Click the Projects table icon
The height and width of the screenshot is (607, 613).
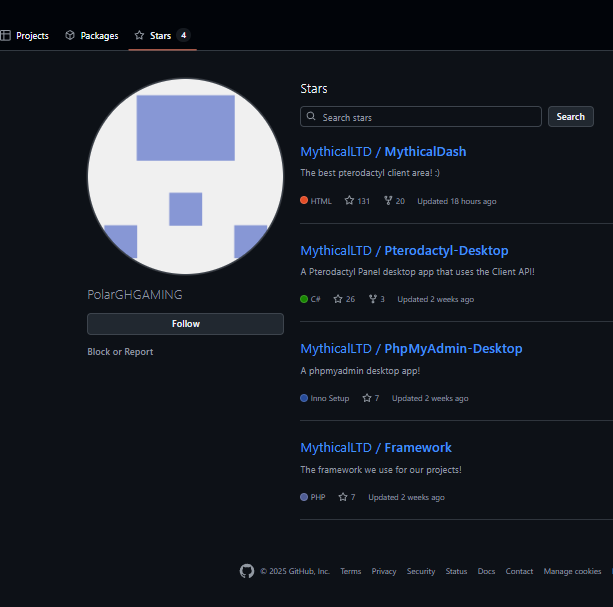click(x=5, y=35)
